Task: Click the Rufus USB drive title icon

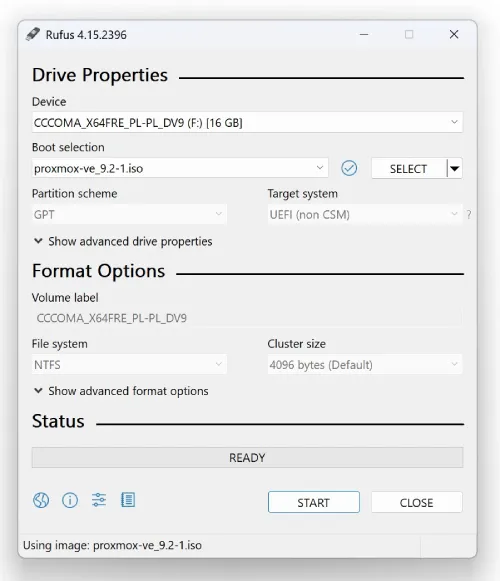Action: tap(33, 34)
